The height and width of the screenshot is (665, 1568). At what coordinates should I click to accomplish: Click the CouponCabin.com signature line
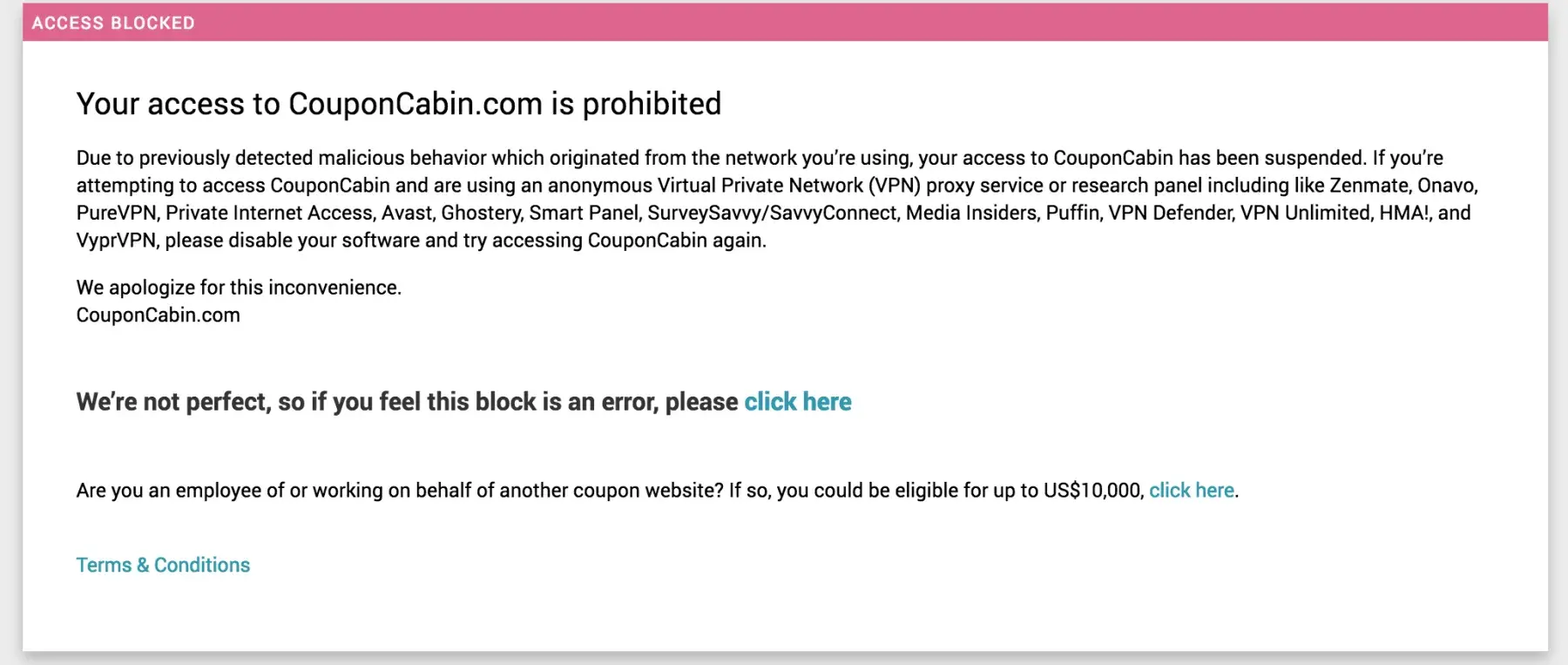click(x=158, y=316)
